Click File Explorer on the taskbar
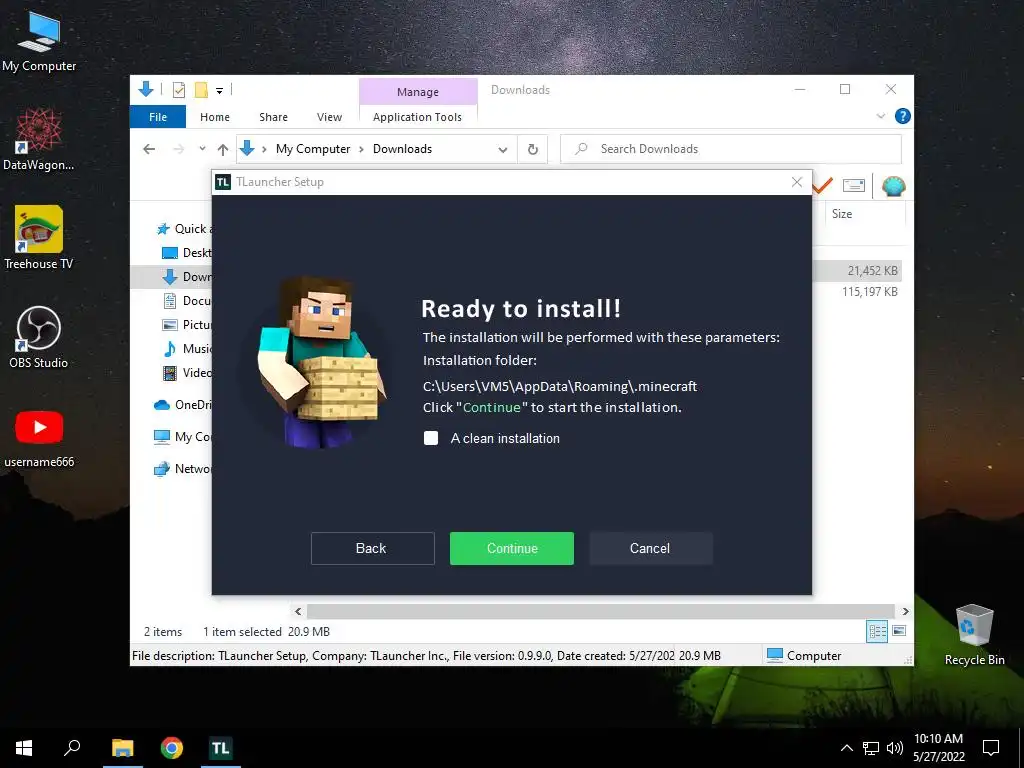This screenshot has width=1024, height=768. pos(123,748)
